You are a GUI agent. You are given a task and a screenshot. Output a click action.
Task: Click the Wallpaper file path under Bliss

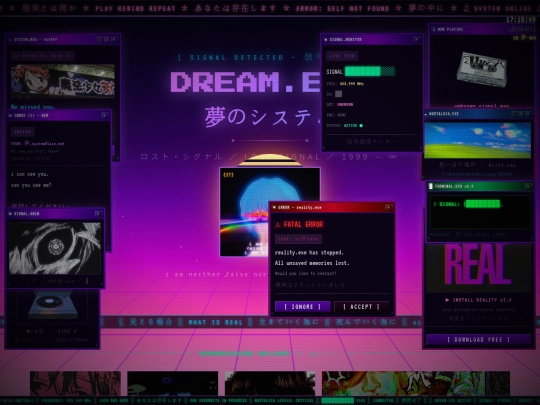pos(477,174)
